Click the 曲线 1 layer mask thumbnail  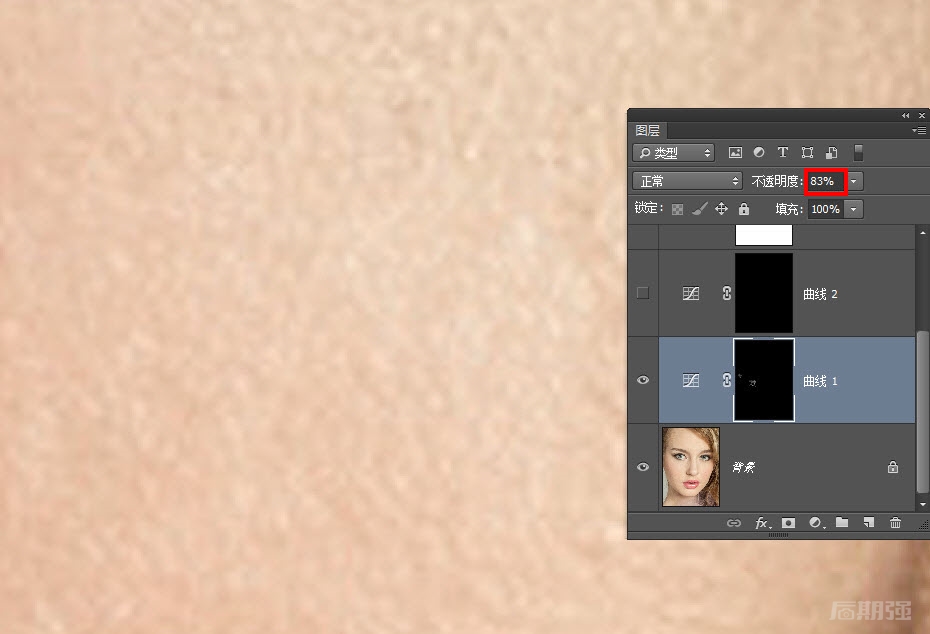[764, 380]
